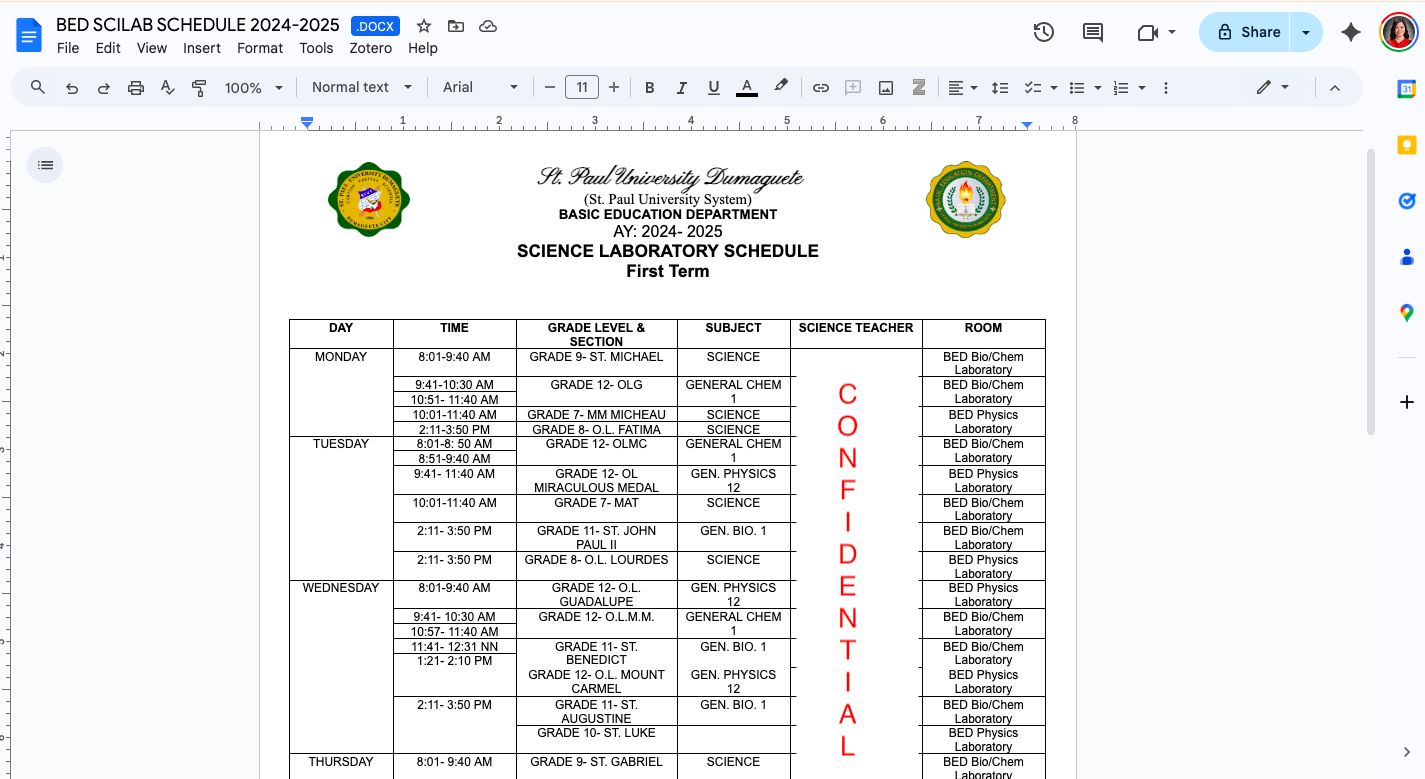Click the Share button
This screenshot has height=779, width=1425.
coord(1246,32)
